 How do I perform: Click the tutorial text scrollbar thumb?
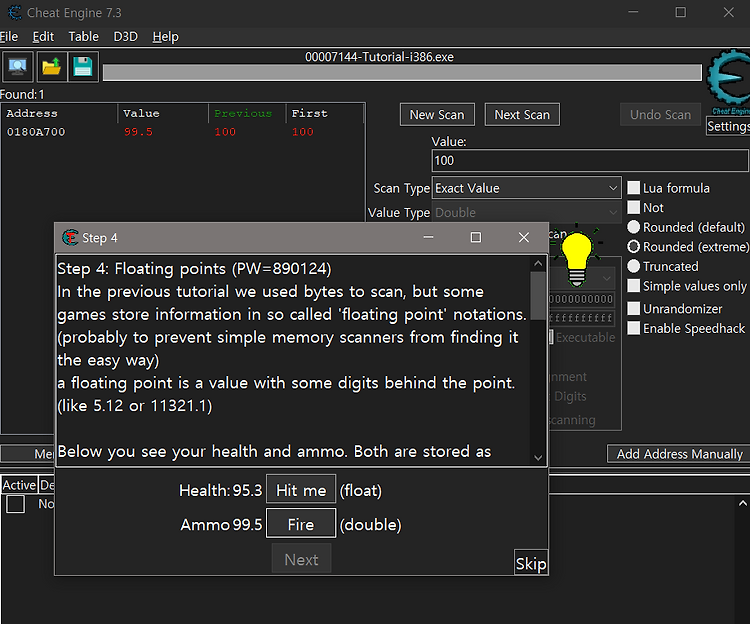(538, 296)
